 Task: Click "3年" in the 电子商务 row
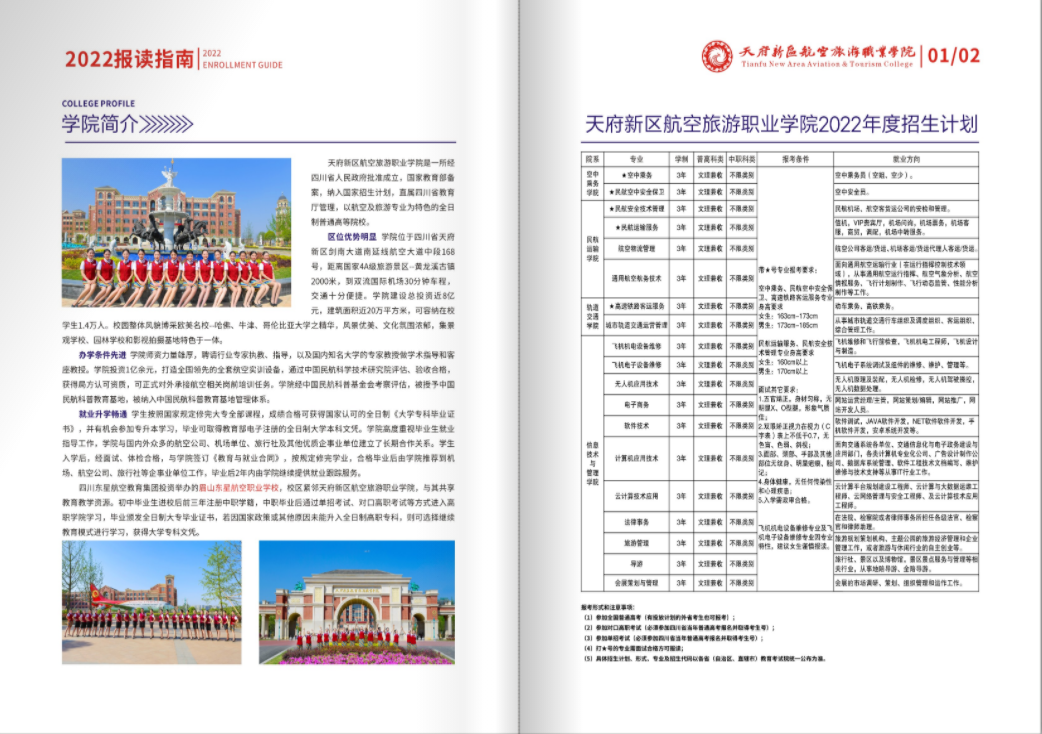681,405
